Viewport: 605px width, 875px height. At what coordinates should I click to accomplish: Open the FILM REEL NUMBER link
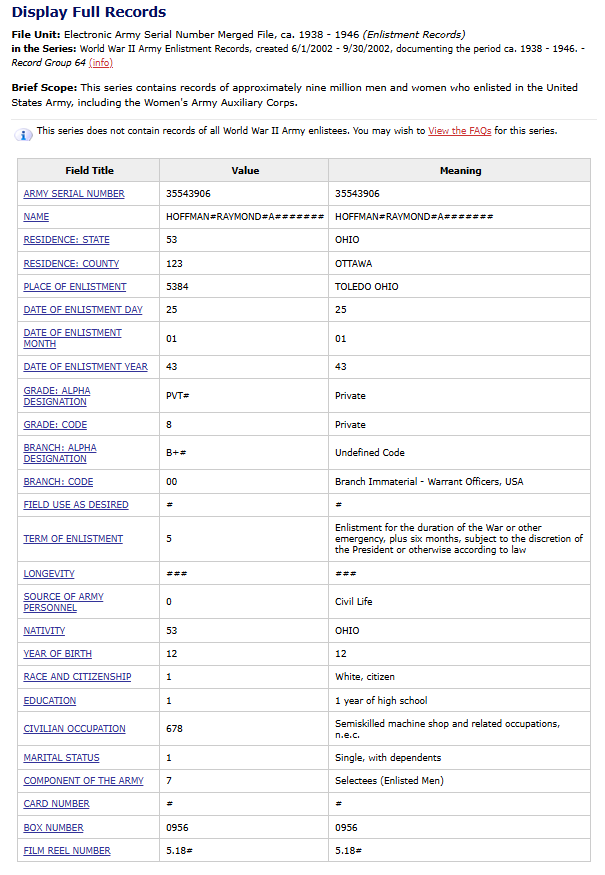[67, 851]
